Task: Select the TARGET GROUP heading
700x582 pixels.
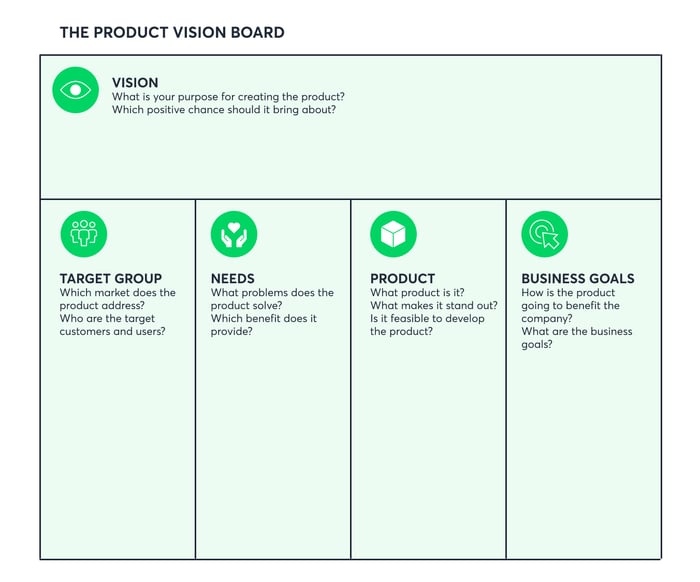Action: (111, 279)
